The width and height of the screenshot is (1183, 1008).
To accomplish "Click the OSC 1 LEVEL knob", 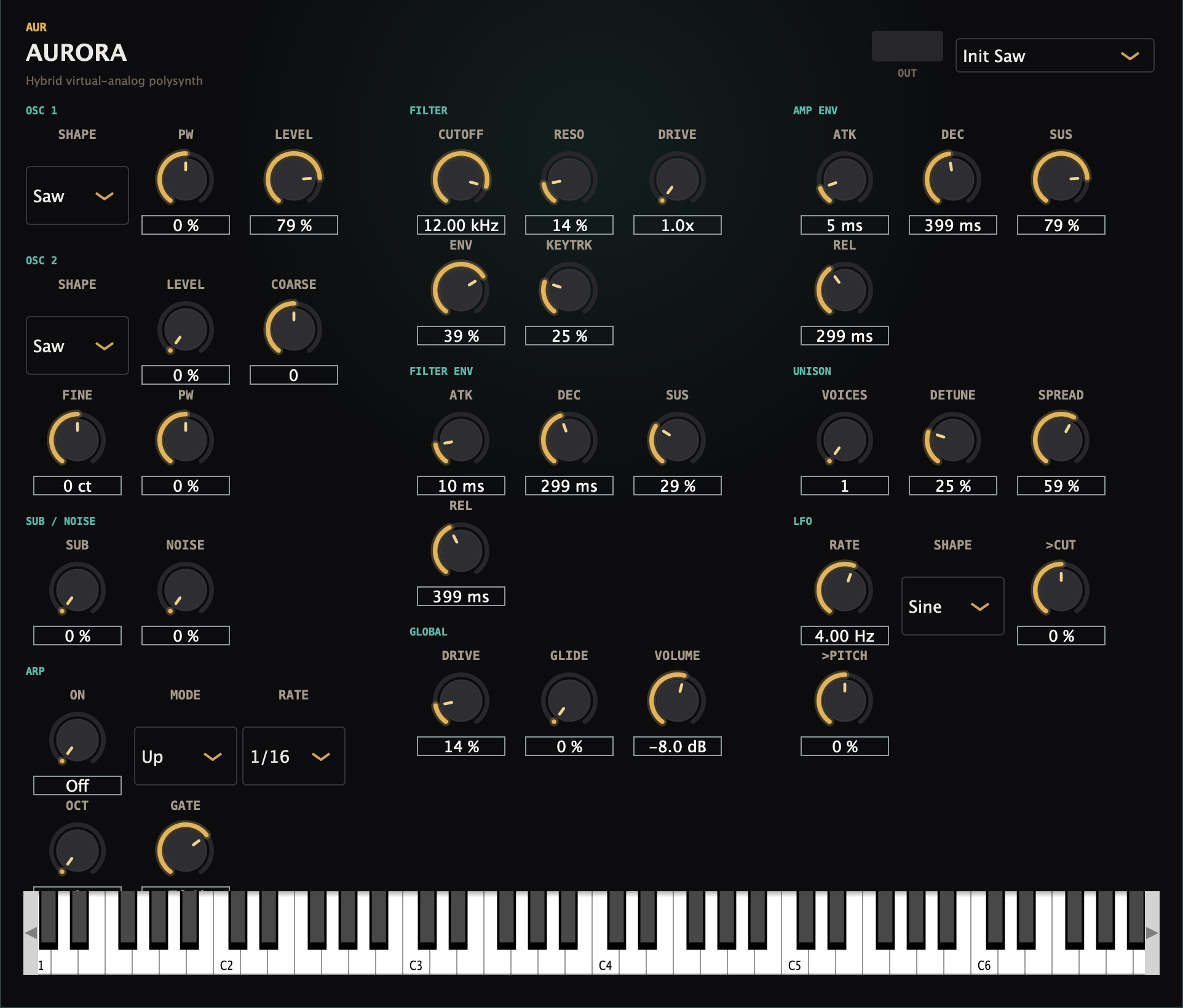I will 294,179.
